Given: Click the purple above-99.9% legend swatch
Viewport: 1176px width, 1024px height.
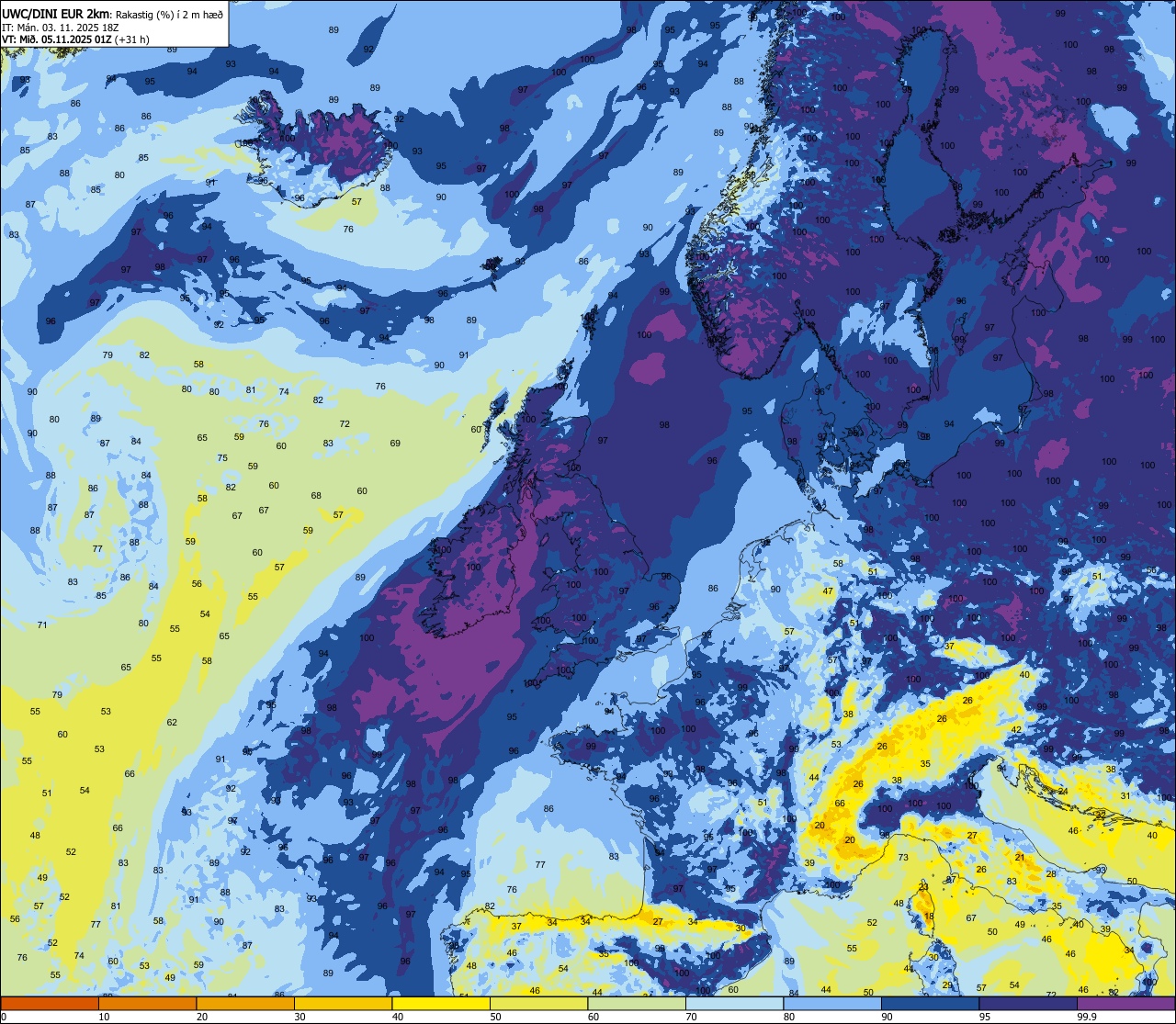Looking at the screenshot, I should click(x=1125, y=1003).
